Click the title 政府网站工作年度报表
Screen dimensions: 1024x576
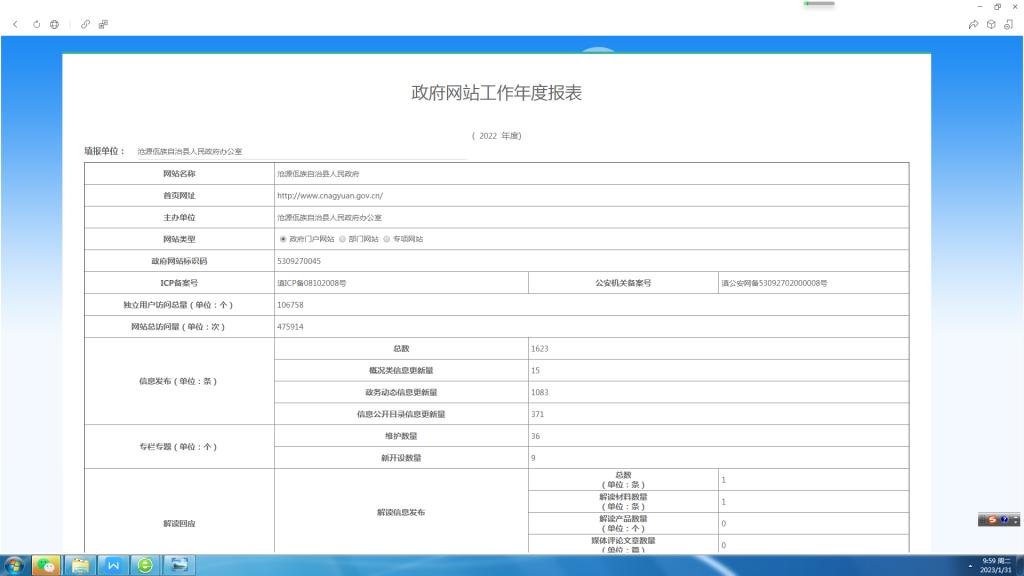point(496,93)
